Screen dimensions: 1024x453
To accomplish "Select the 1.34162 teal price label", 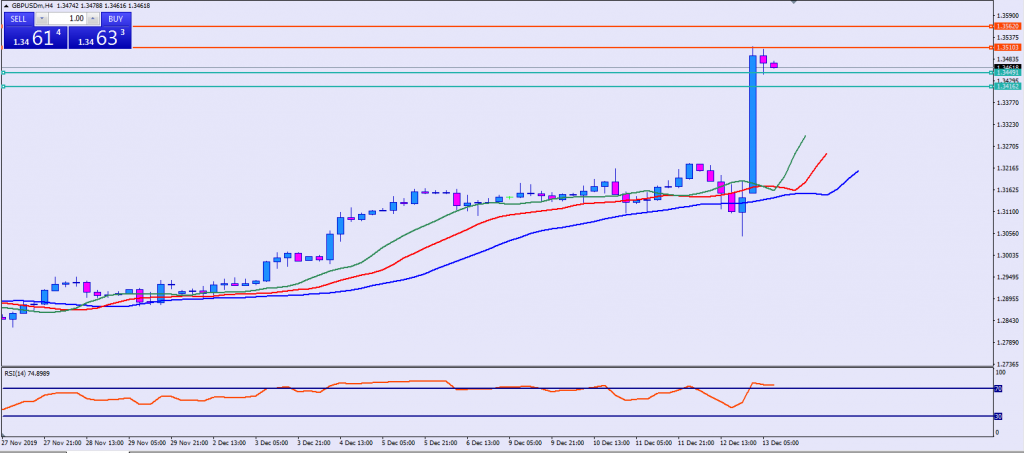I will pos(1007,86).
